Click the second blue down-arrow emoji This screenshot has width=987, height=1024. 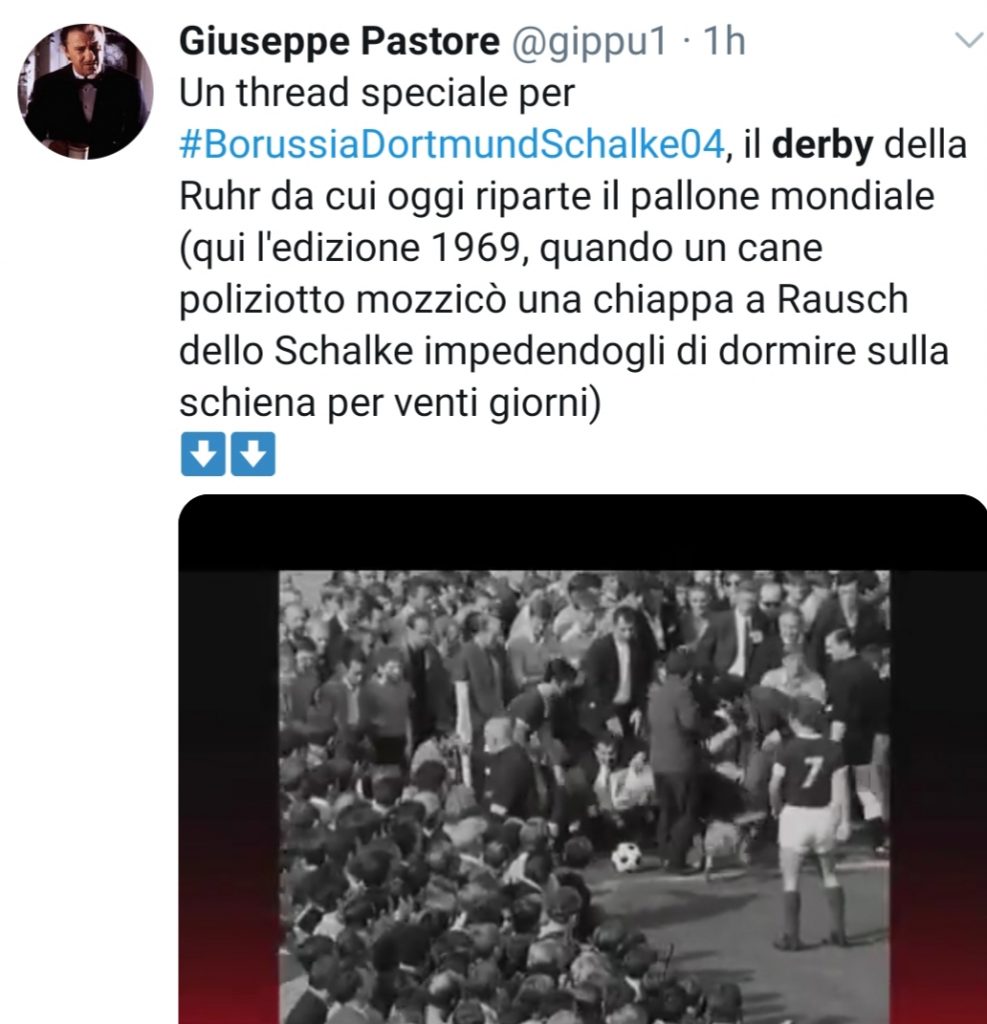click(253, 453)
